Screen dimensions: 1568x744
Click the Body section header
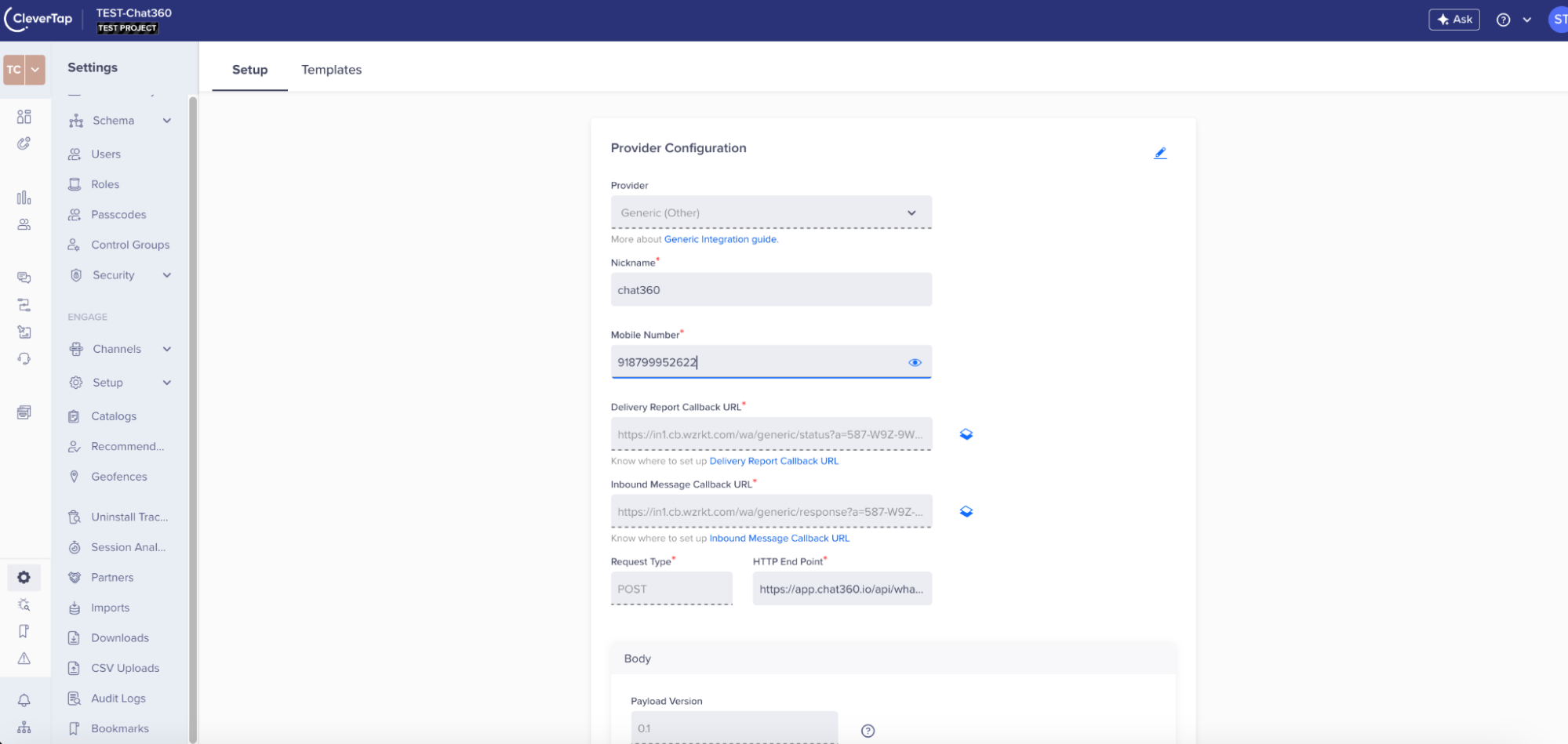(x=893, y=659)
